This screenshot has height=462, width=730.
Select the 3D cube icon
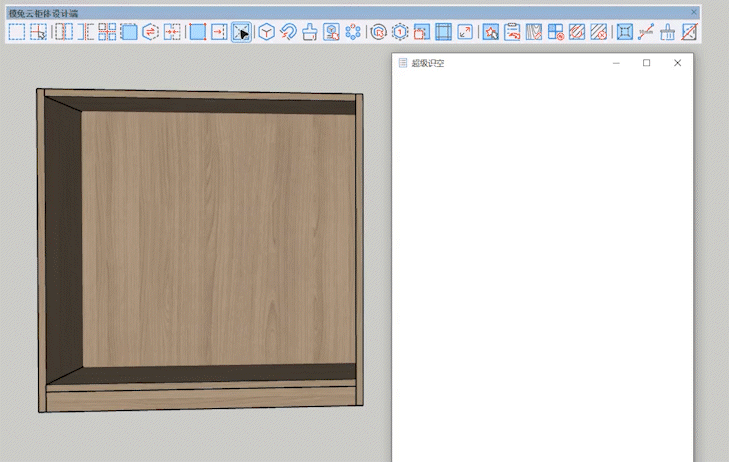pyautogui.click(x=266, y=32)
